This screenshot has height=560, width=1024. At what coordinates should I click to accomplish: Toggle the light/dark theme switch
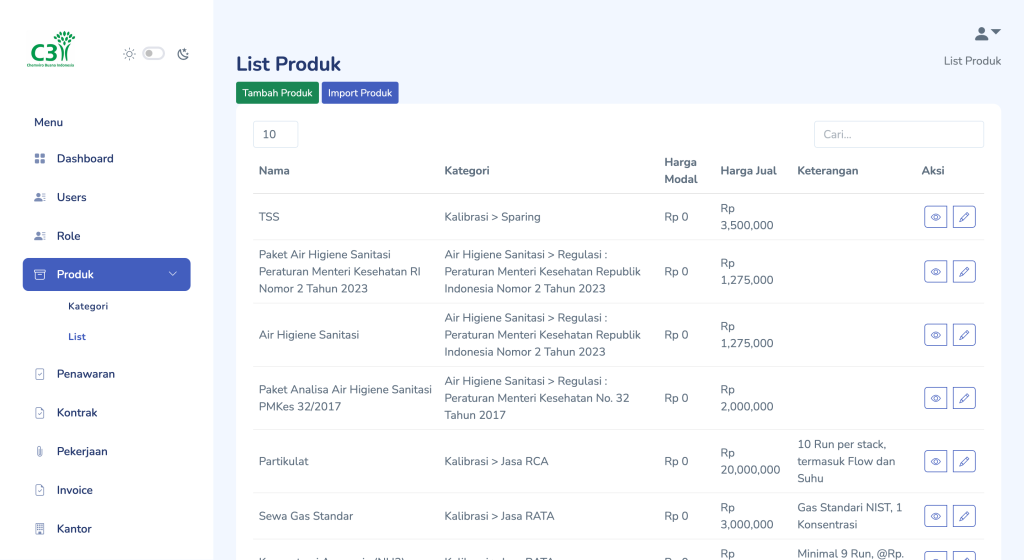[x=153, y=54]
